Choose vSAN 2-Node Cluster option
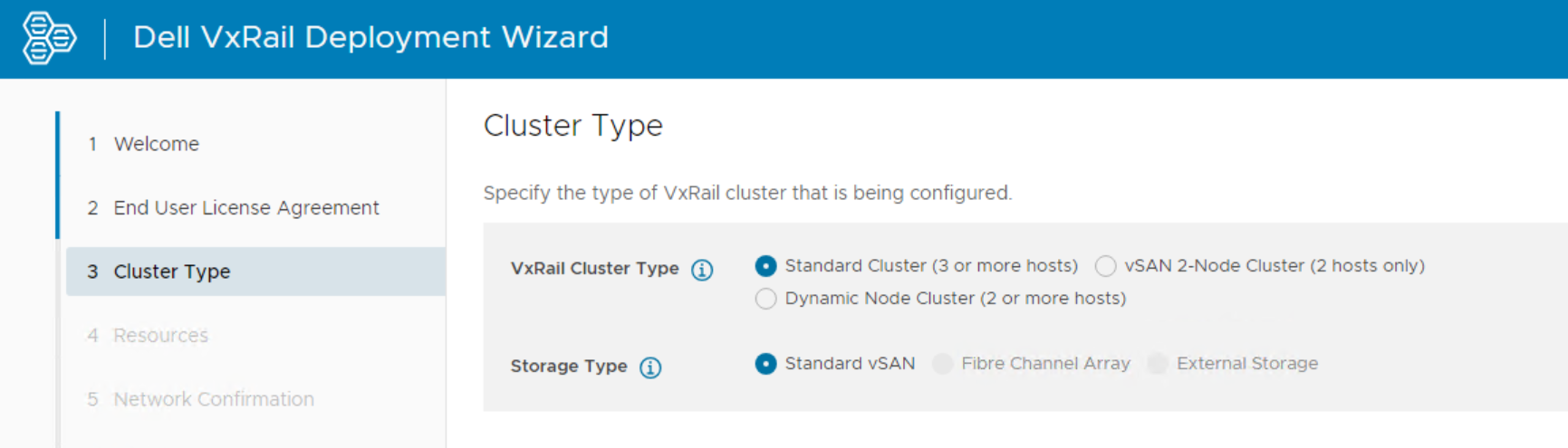1568x448 pixels. pos(1105,266)
